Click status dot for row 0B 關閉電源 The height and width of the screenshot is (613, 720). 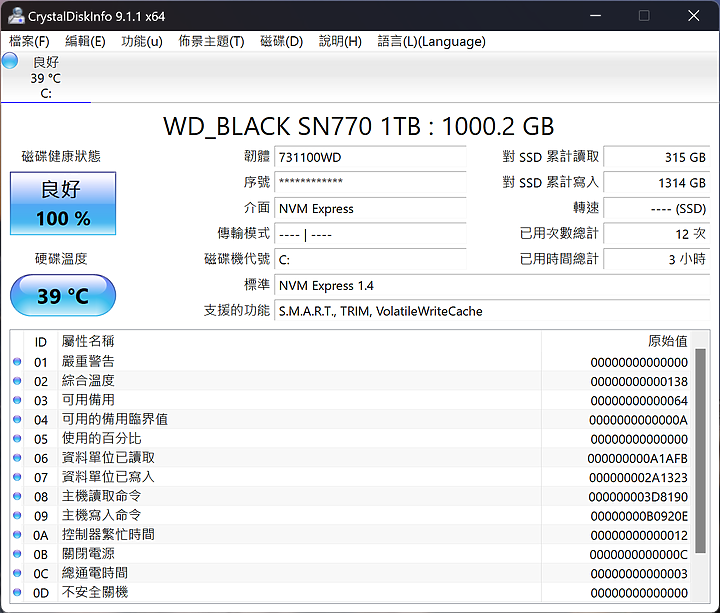pos(17,554)
